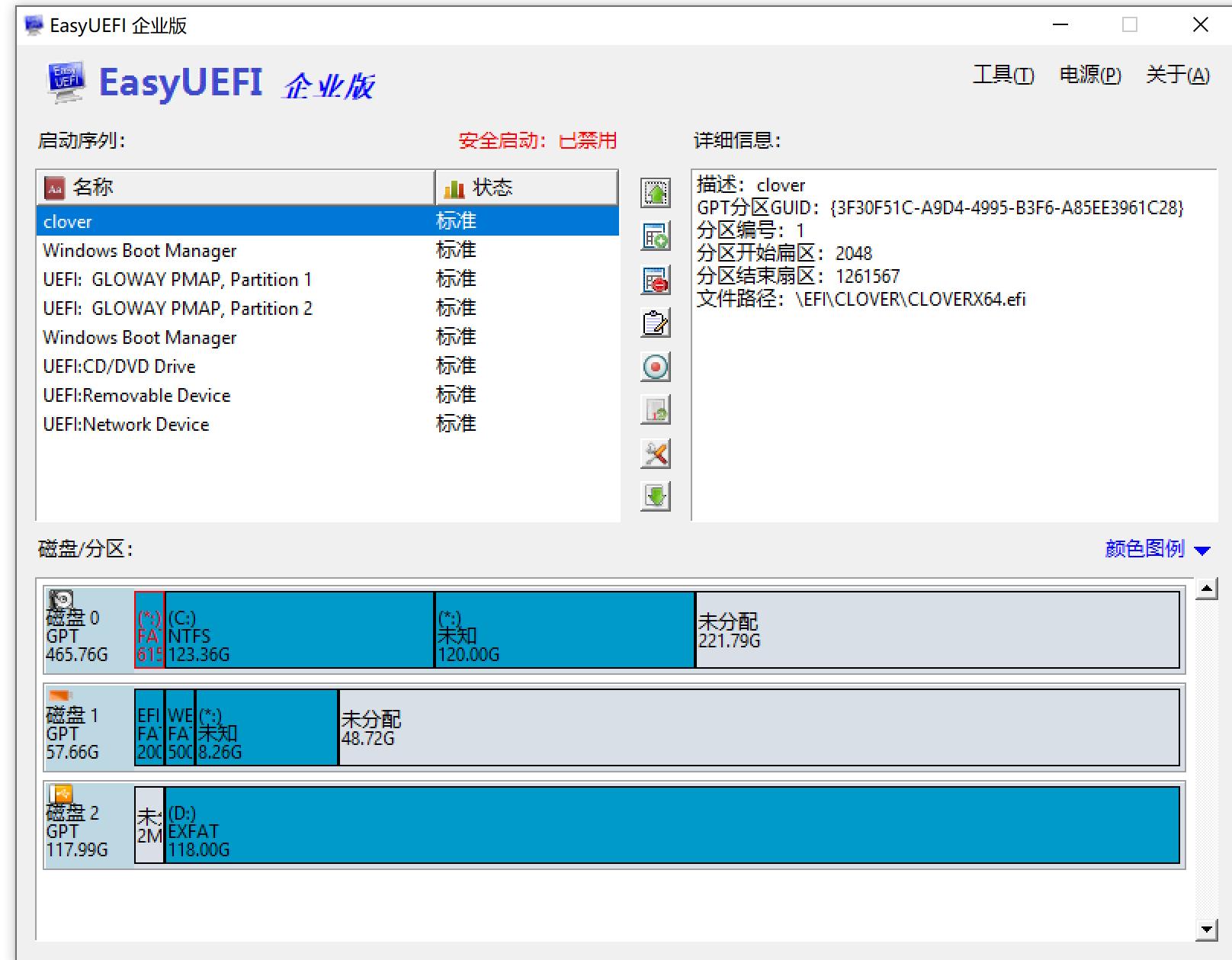Edit the clover boot entry
Image resolution: width=1232 pixels, height=960 pixels.
[656, 323]
